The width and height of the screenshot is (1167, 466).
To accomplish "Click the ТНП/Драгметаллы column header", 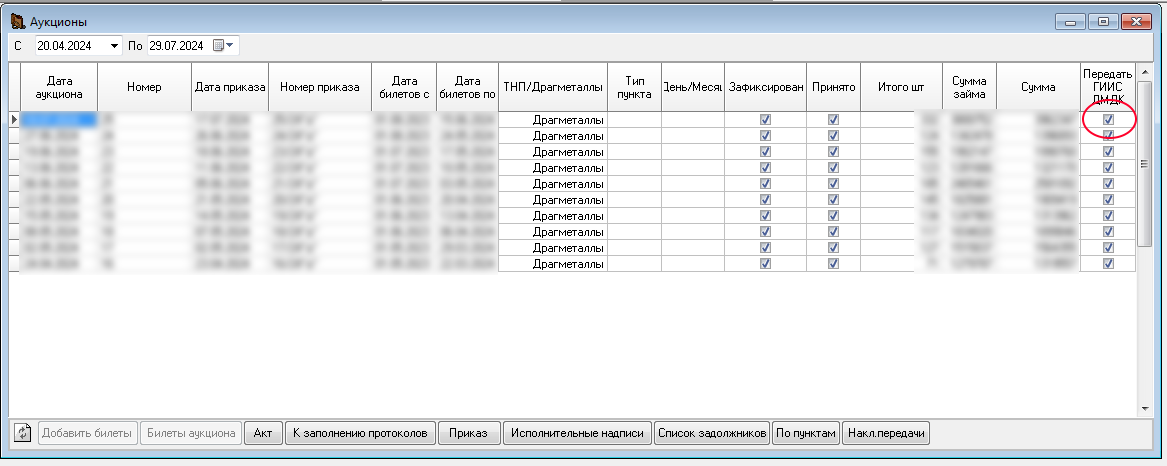I will [x=552, y=87].
